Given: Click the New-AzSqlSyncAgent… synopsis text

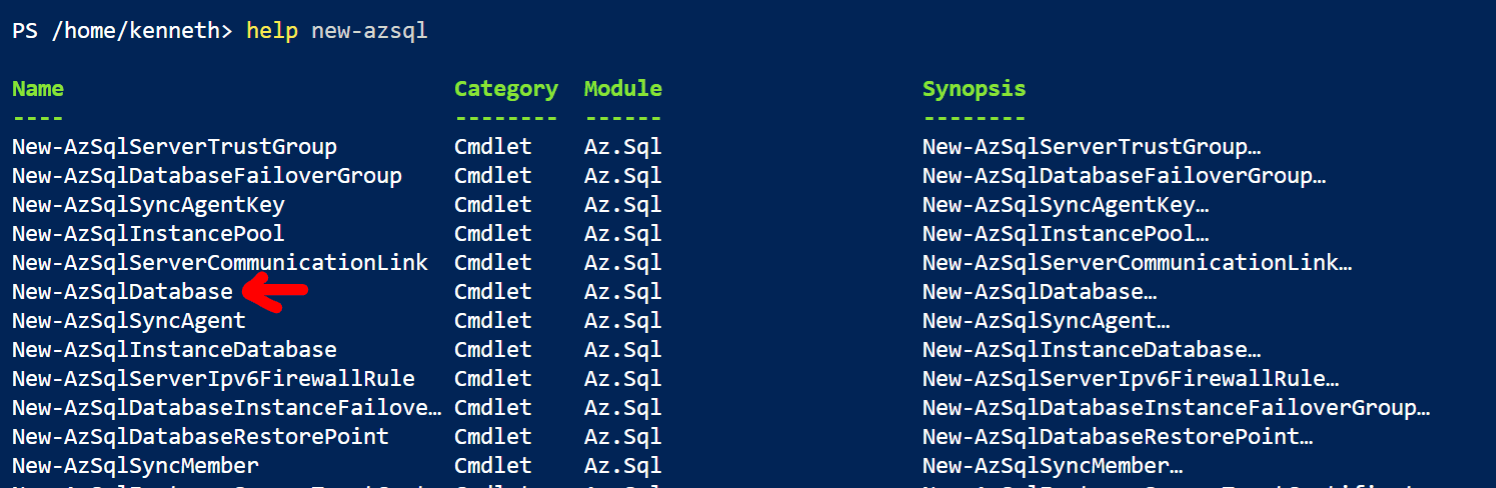Looking at the screenshot, I should tap(1046, 321).
